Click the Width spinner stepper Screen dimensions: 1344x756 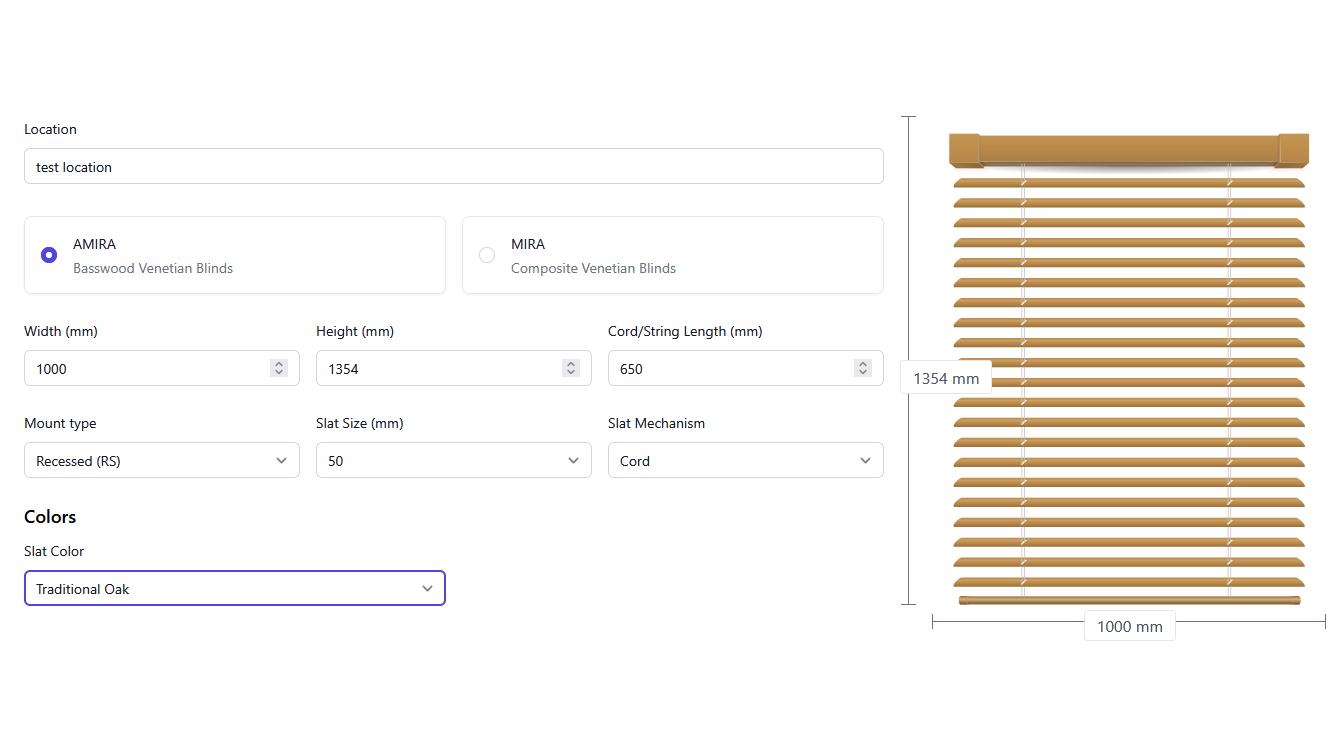(279, 369)
